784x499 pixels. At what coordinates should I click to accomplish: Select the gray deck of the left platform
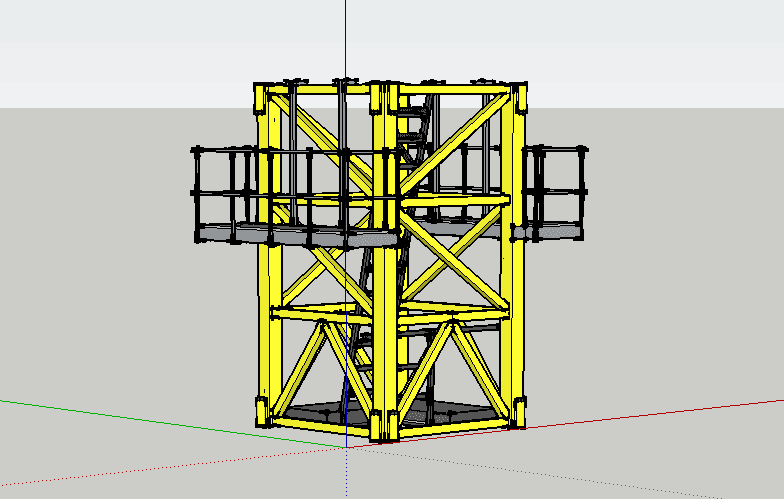point(297,236)
